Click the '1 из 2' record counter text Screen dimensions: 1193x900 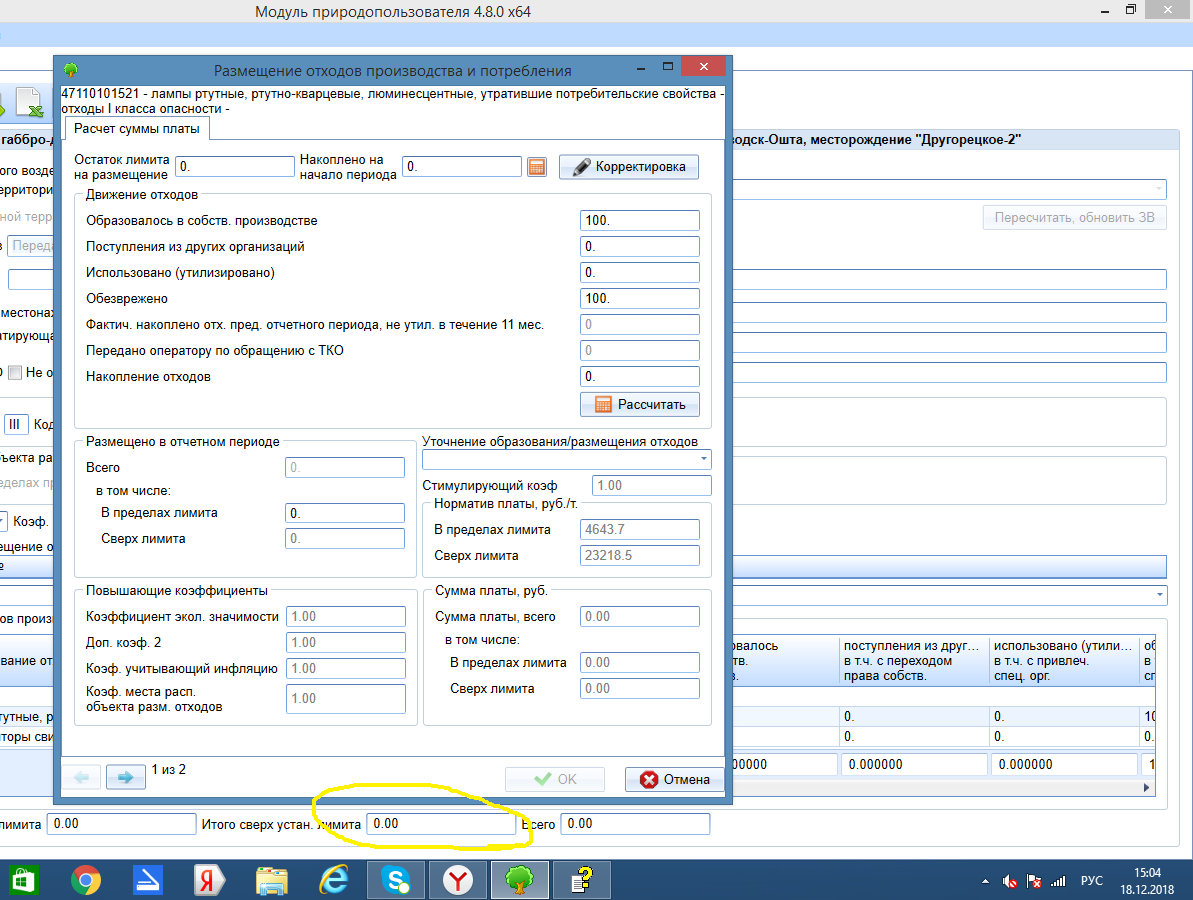point(168,769)
